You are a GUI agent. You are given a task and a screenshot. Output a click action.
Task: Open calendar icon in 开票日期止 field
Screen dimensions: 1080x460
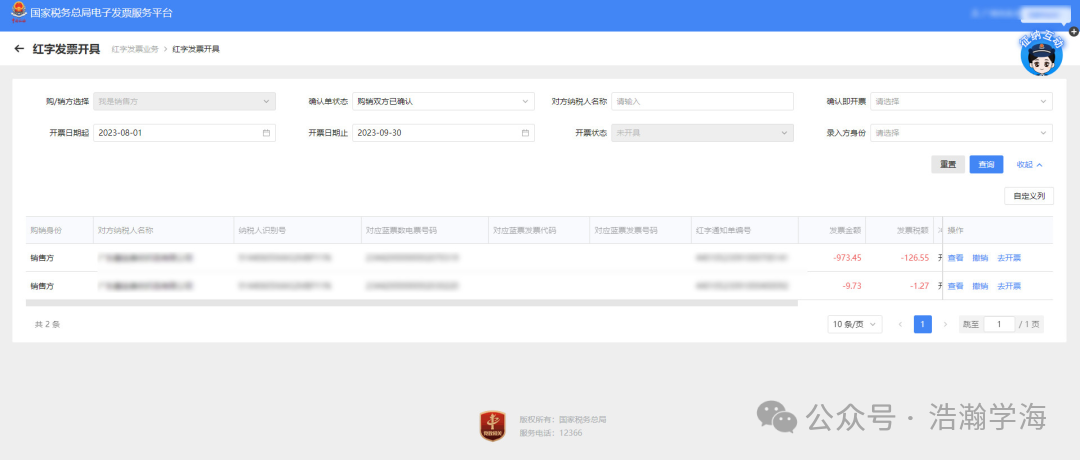[525, 132]
